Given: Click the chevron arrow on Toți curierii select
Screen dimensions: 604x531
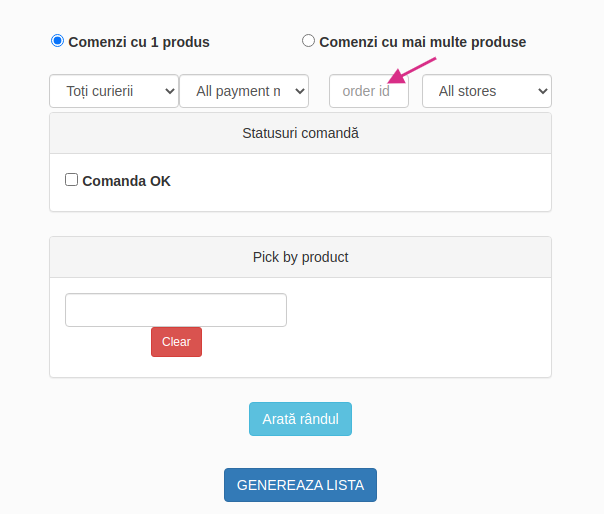Looking at the screenshot, I should 169,91.
